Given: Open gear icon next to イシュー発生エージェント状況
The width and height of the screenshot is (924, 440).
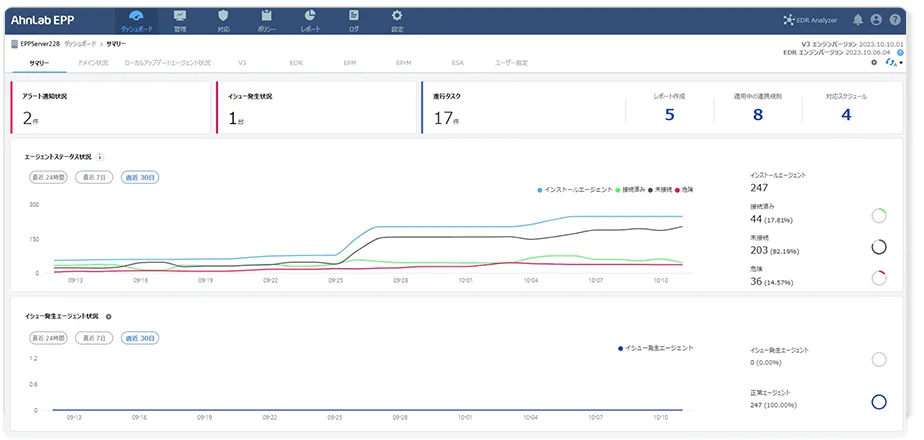Looking at the screenshot, I should click(108, 316).
